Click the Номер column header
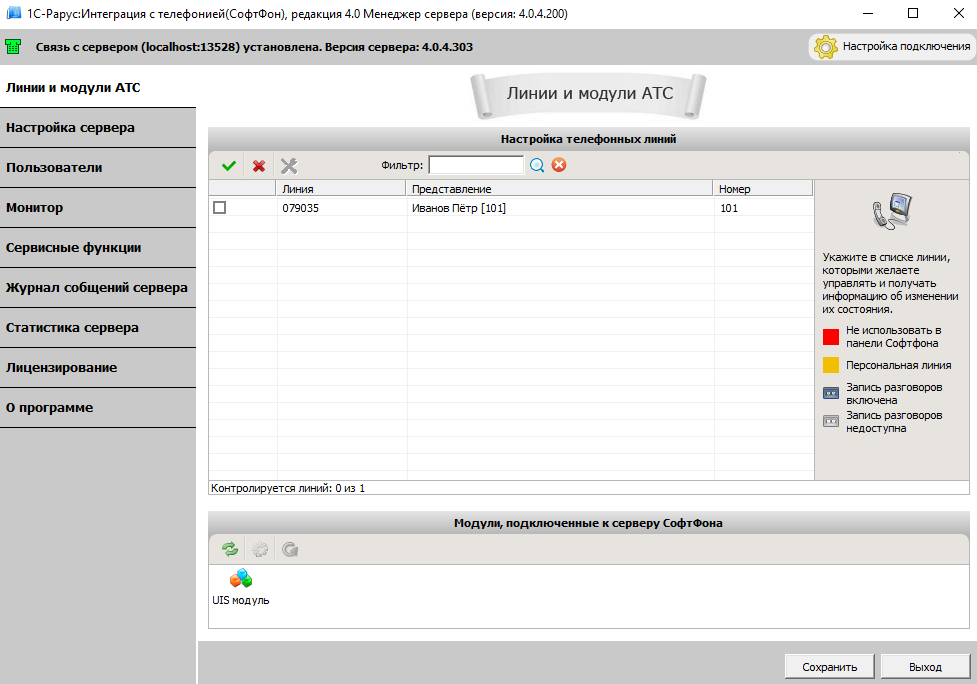The width and height of the screenshot is (977, 684). pyautogui.click(x=763, y=189)
